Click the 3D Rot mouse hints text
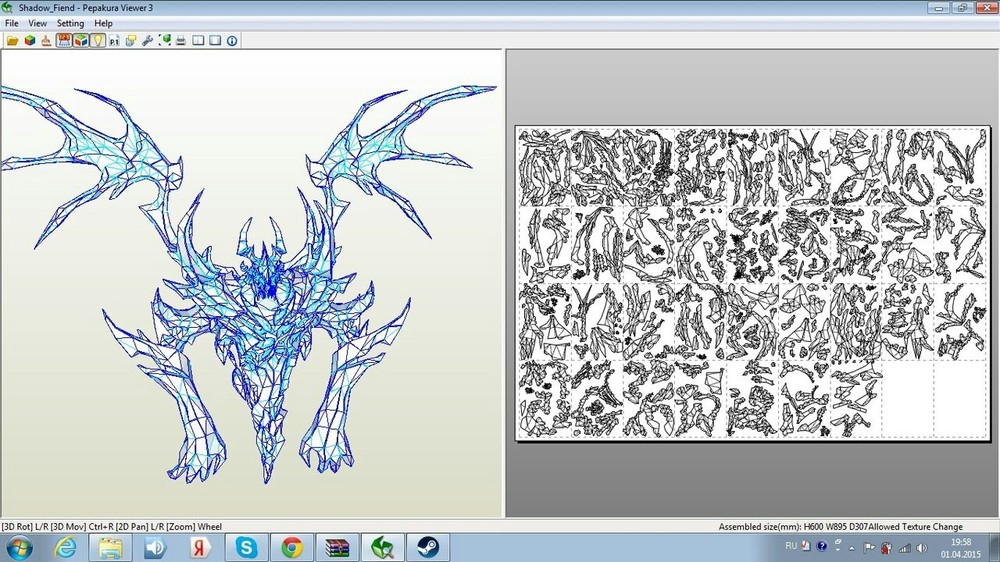The image size is (1000, 562). point(112,527)
